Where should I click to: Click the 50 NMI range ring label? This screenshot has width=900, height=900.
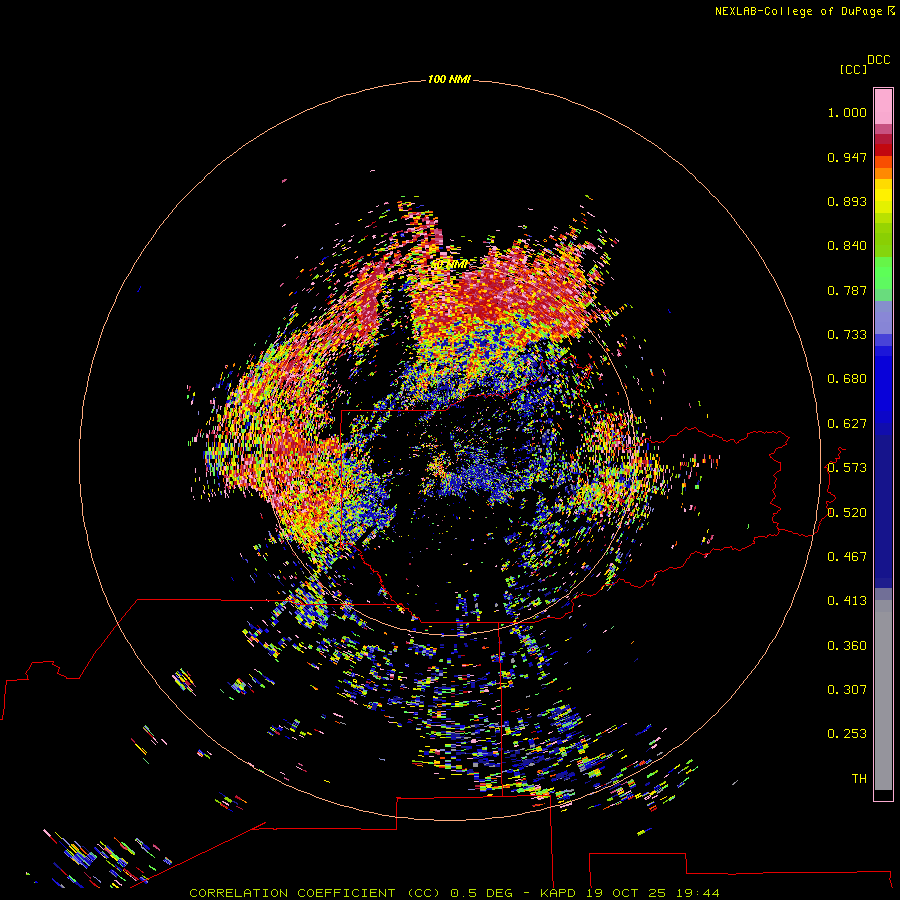click(x=449, y=265)
